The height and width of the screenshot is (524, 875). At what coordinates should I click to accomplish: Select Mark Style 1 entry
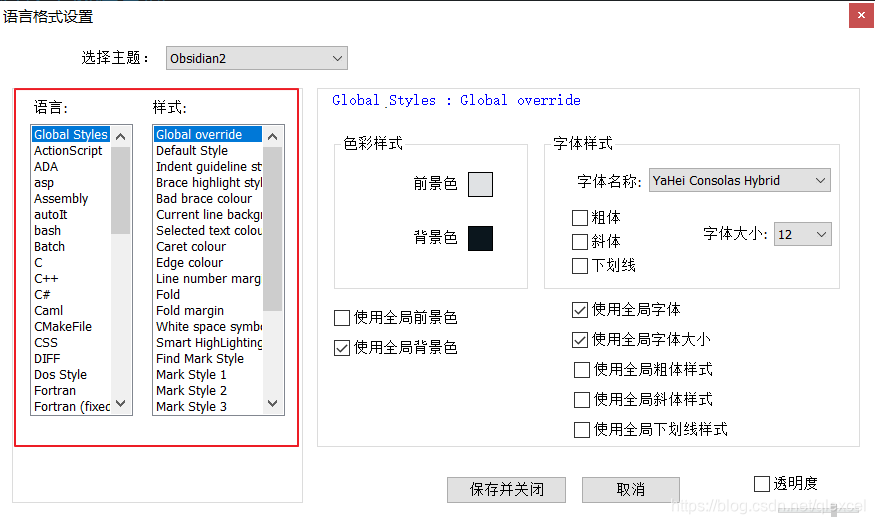(208, 374)
